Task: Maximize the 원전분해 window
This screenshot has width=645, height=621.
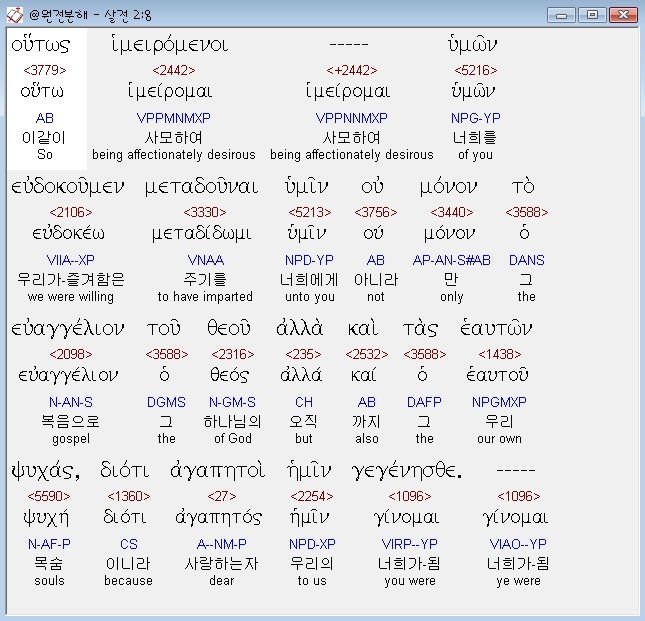Action: click(592, 15)
